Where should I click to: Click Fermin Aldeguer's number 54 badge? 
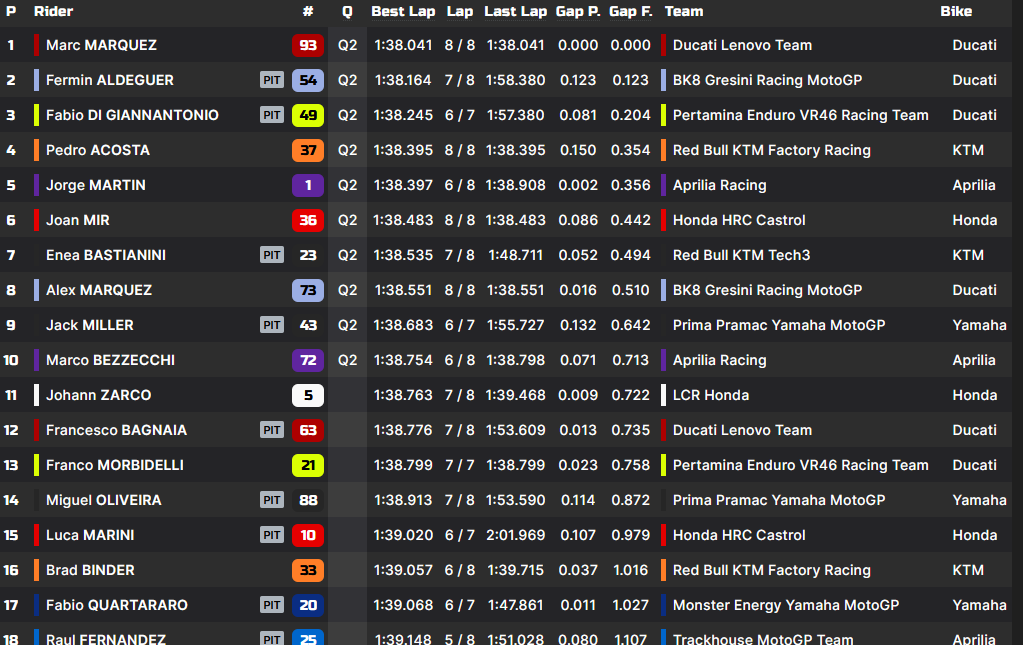click(308, 80)
